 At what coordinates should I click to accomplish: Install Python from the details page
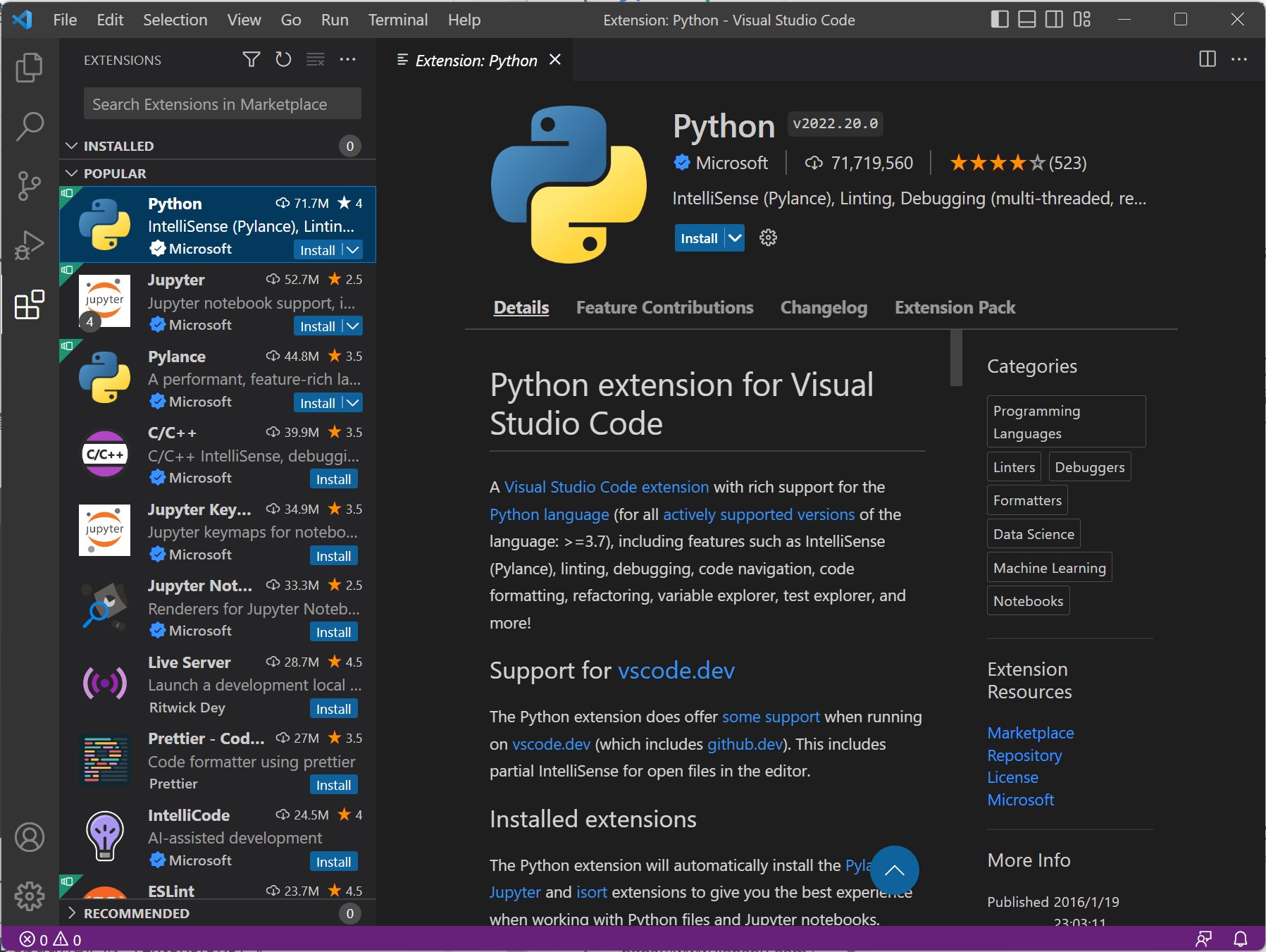coord(700,238)
